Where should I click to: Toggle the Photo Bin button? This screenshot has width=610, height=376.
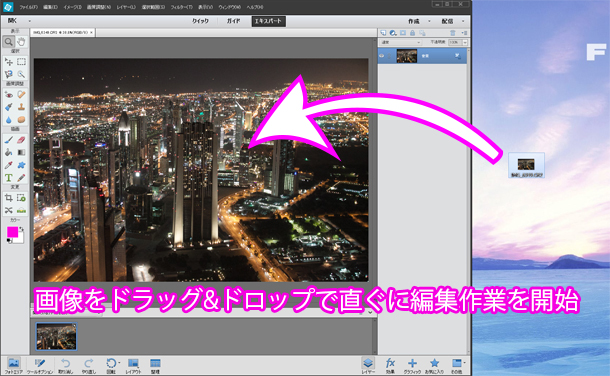click(x=14, y=366)
